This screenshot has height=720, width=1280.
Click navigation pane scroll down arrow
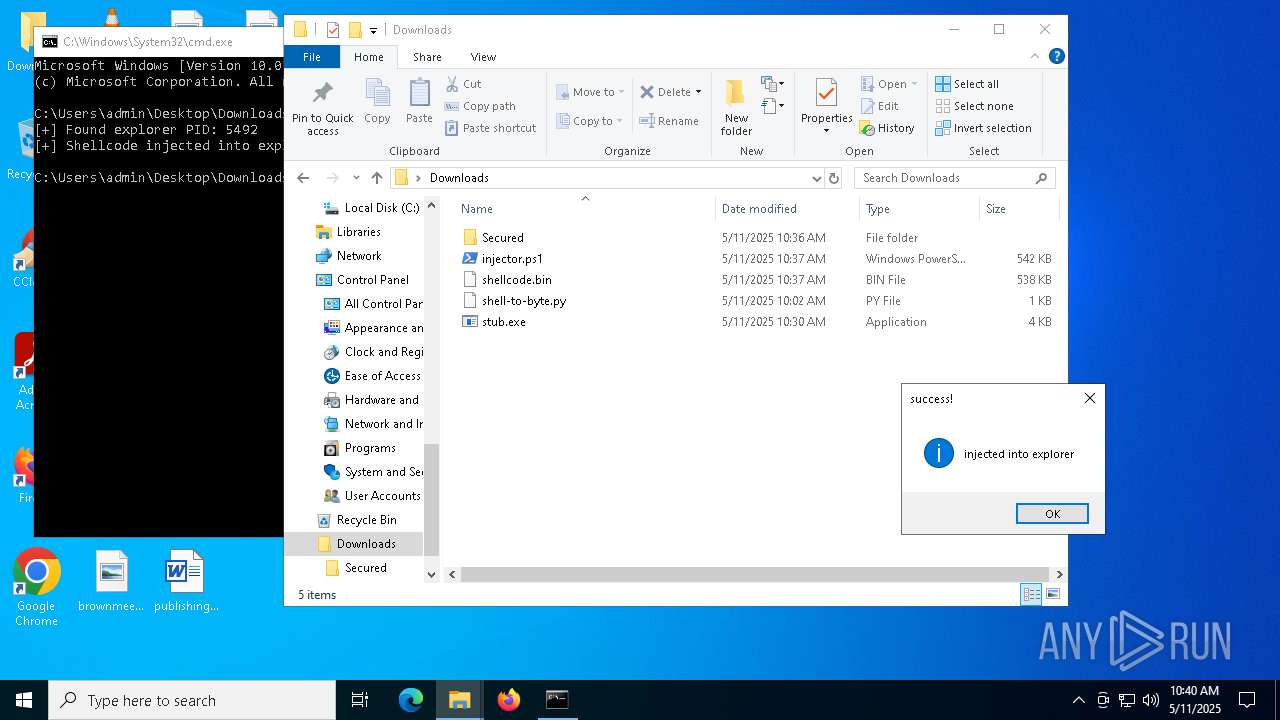[x=432, y=574]
